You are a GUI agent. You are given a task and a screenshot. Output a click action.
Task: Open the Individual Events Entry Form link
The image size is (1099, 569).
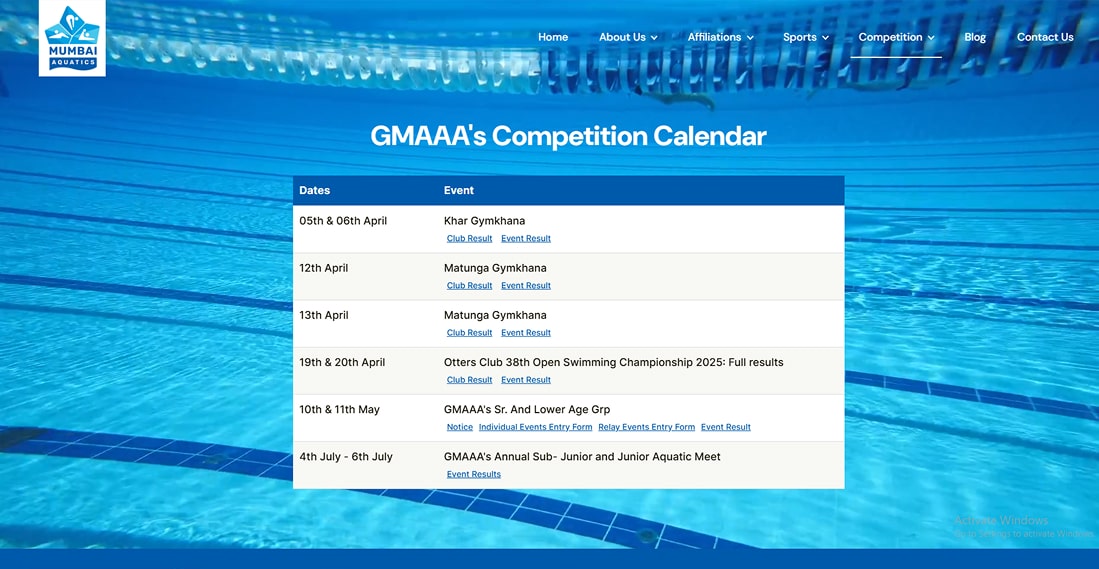(535, 427)
